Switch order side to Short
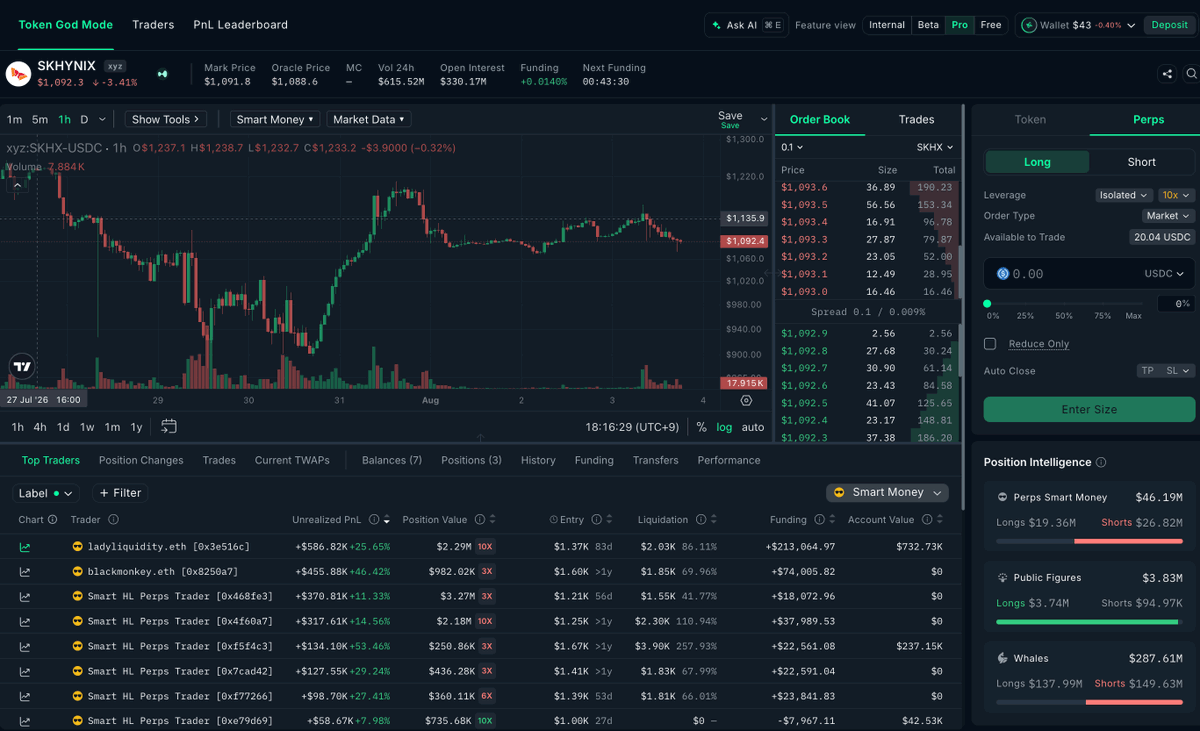This screenshot has width=1200, height=731. (1141, 162)
